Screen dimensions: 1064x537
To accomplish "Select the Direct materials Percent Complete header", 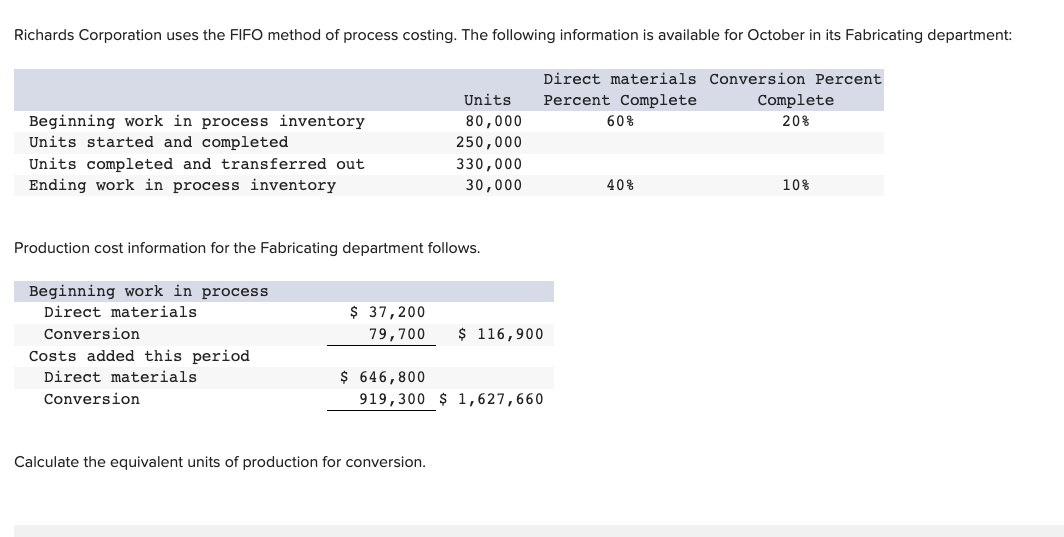I will tap(620, 89).
